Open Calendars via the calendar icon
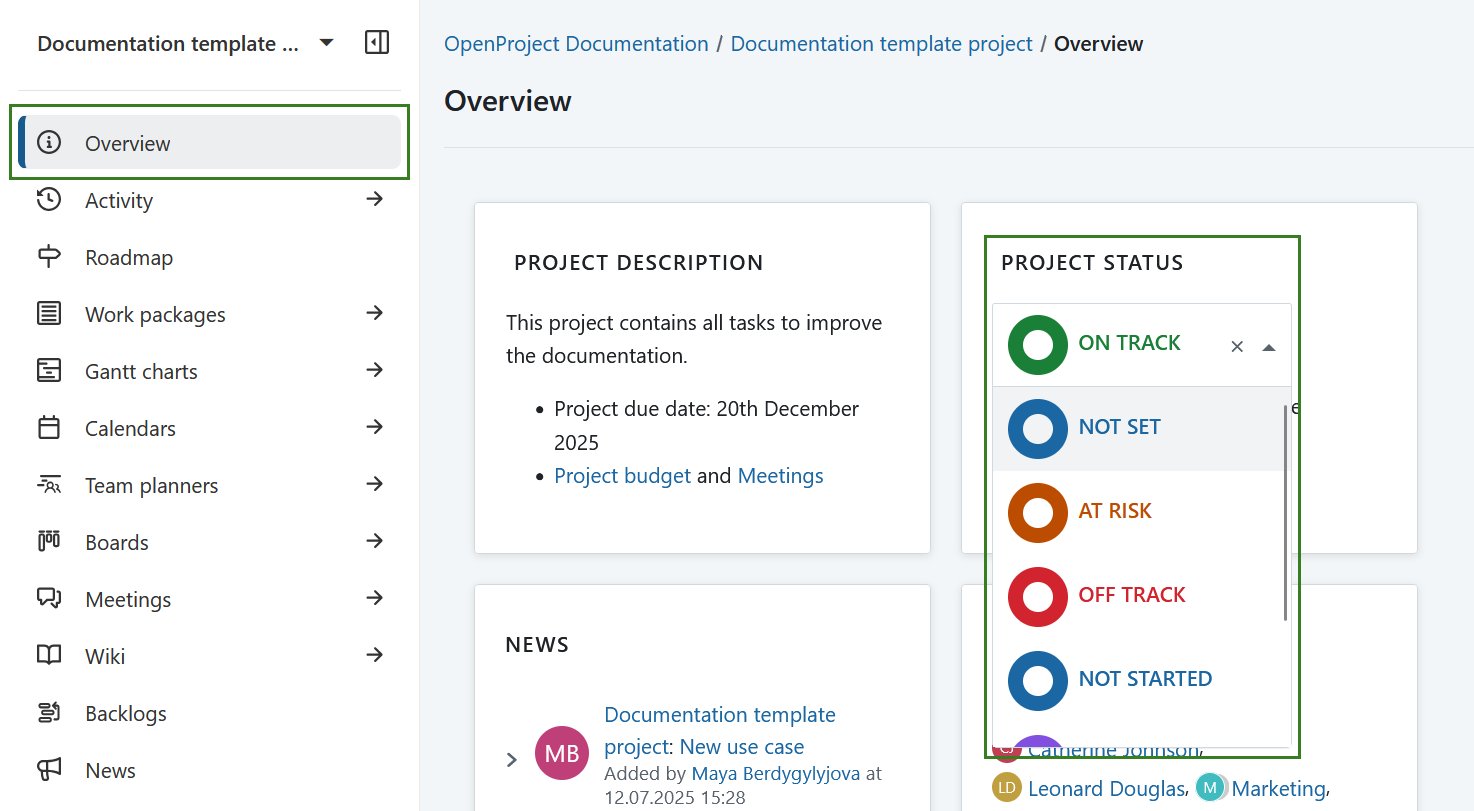Screen dimensions: 1474x811 48,427
